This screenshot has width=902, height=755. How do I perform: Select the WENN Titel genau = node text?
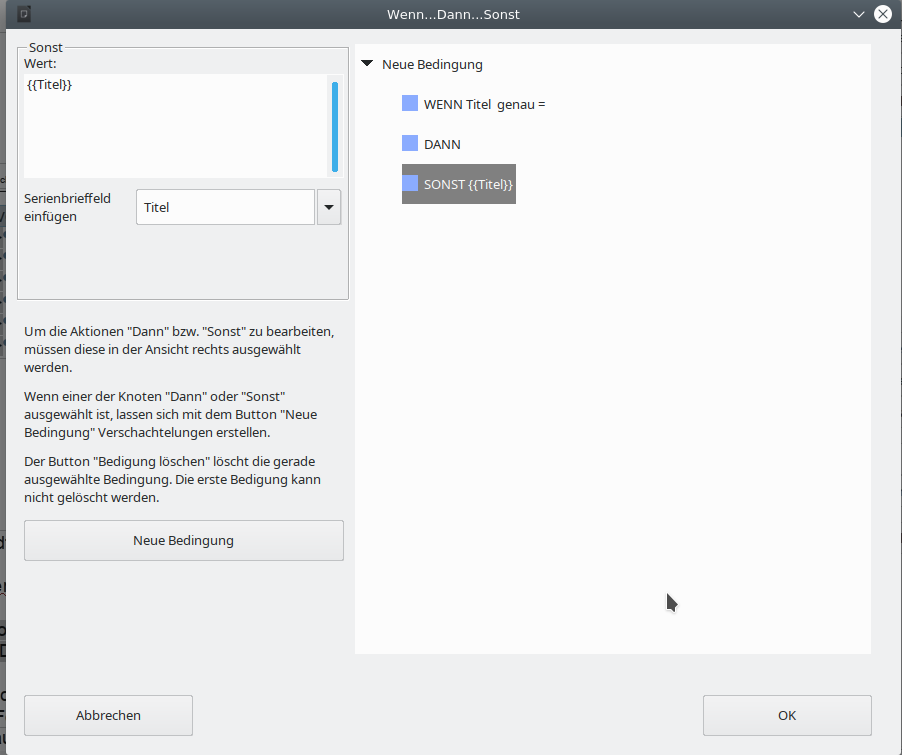tap(484, 104)
